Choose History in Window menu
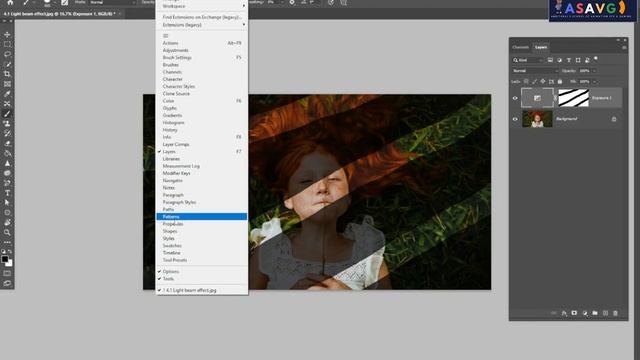The image size is (640, 360). [202, 130]
